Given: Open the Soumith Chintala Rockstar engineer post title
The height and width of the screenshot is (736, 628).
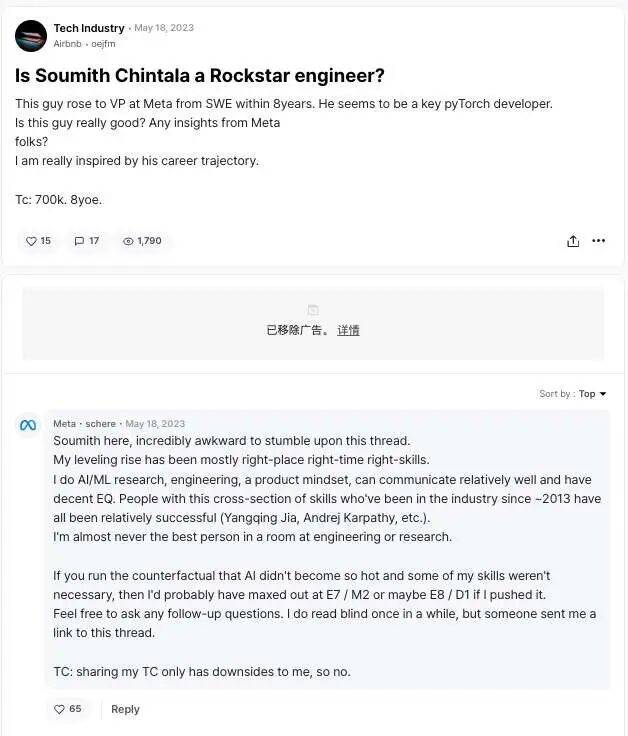Looking at the screenshot, I should 200,75.
